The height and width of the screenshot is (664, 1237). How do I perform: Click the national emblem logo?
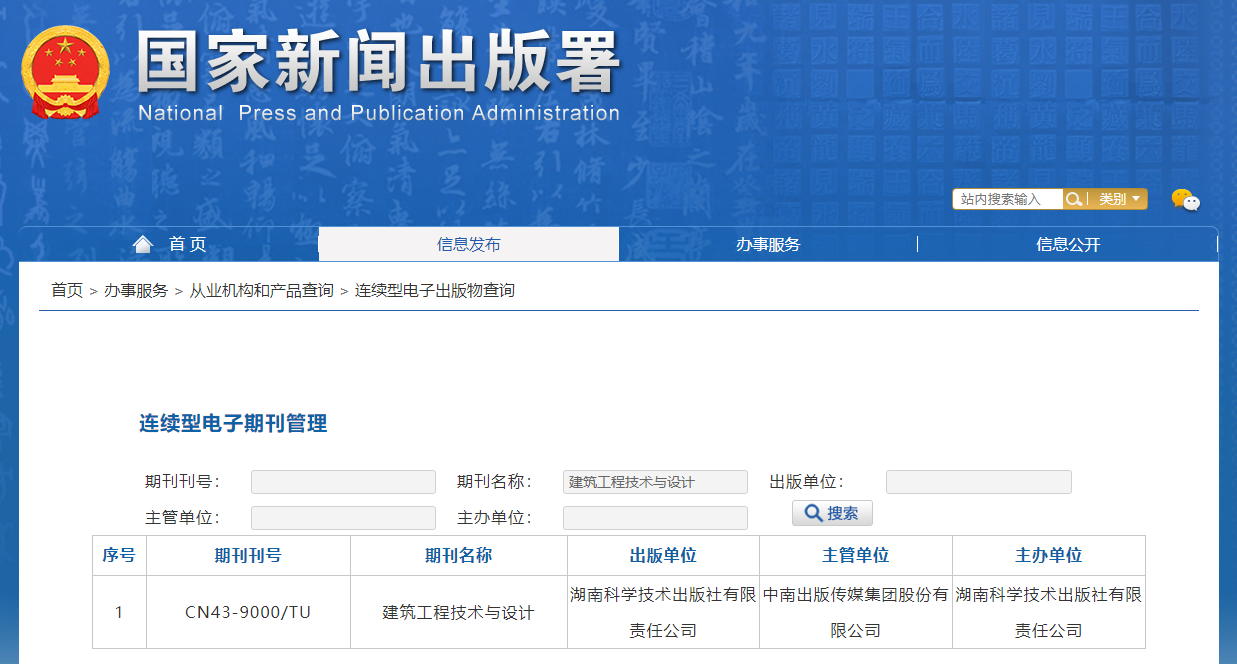pyautogui.click(x=66, y=72)
